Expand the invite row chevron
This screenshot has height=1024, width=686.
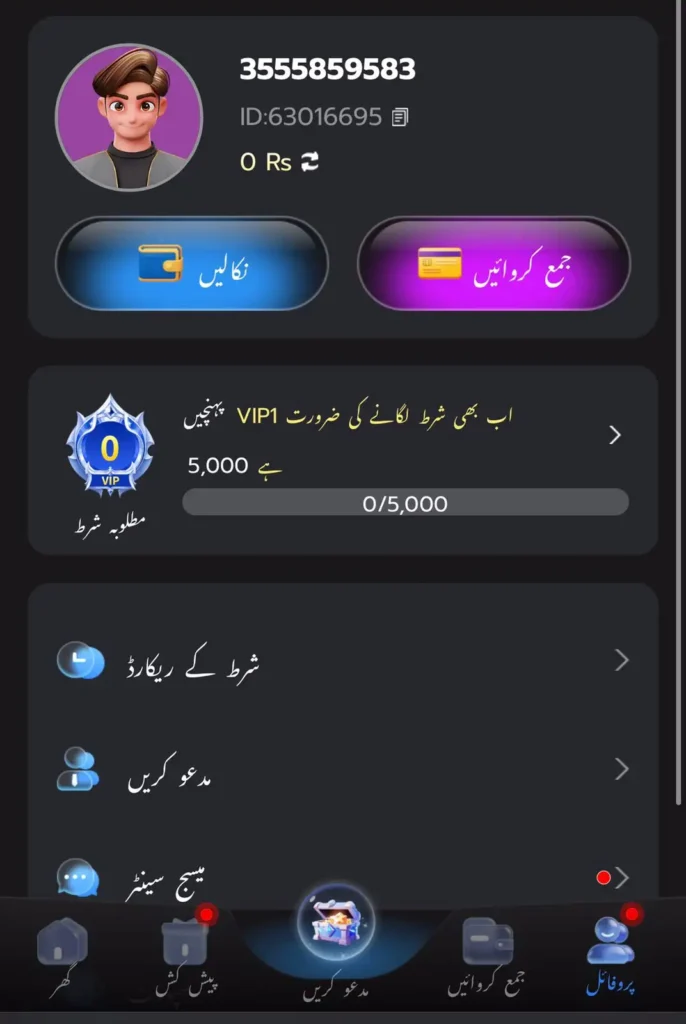pos(621,769)
